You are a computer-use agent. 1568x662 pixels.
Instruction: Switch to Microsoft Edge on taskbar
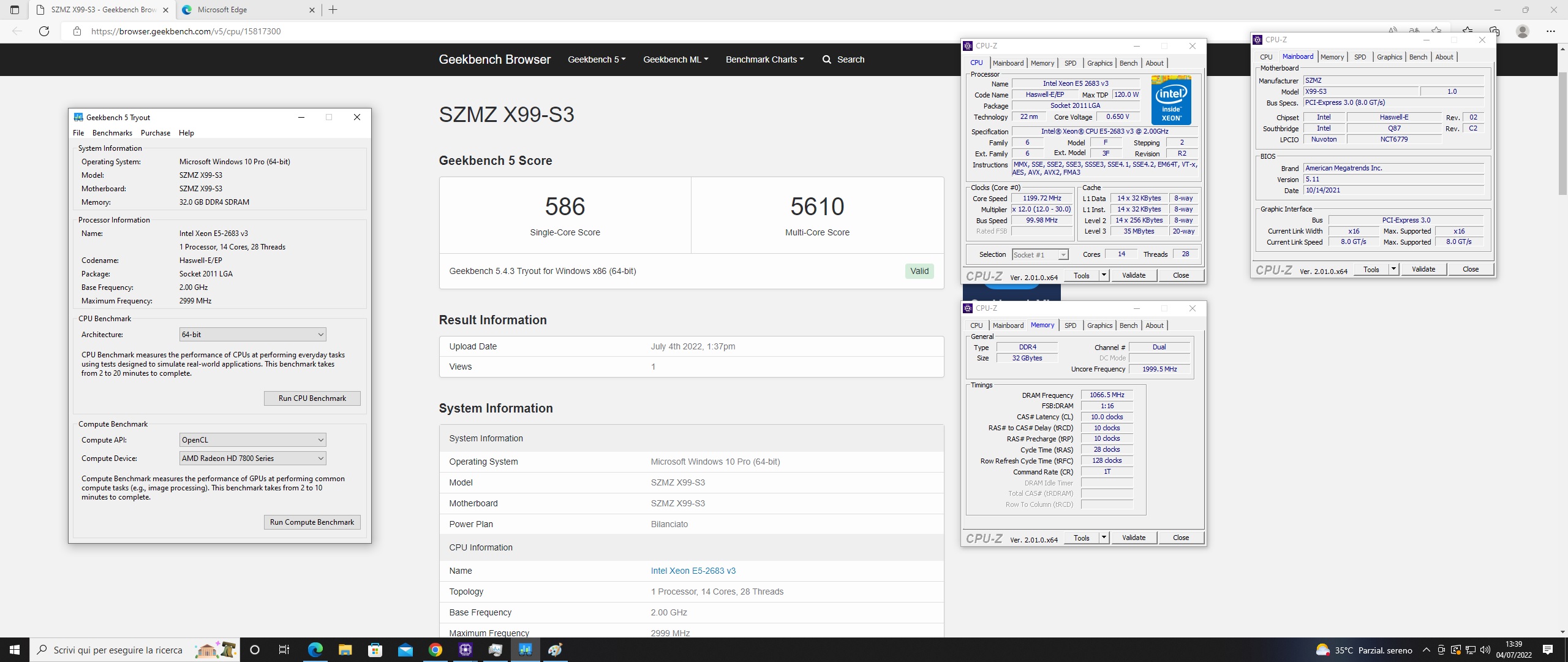click(x=315, y=650)
